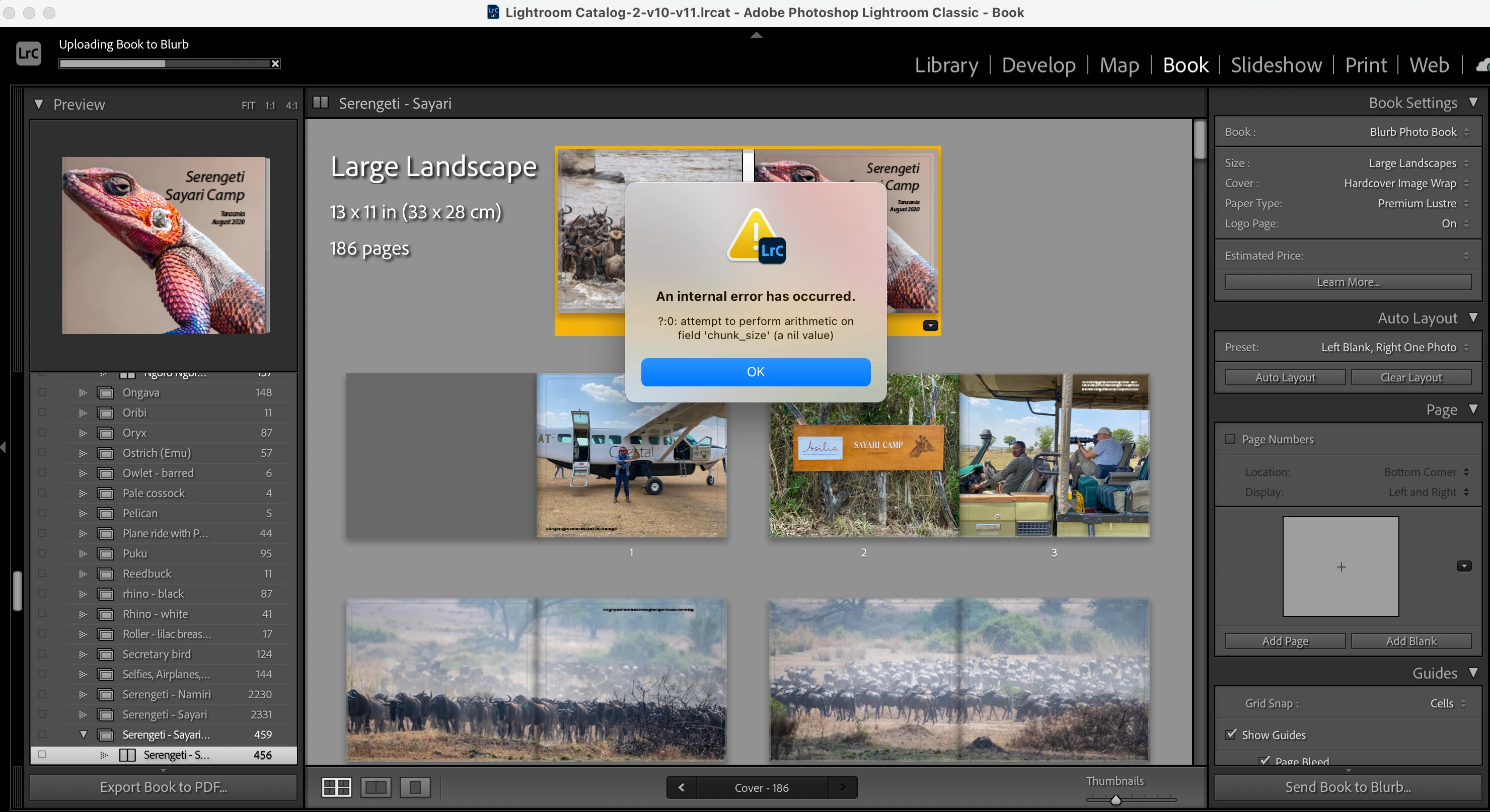
Task: Tick the checkbox beside Oryx collection
Action: (42, 432)
